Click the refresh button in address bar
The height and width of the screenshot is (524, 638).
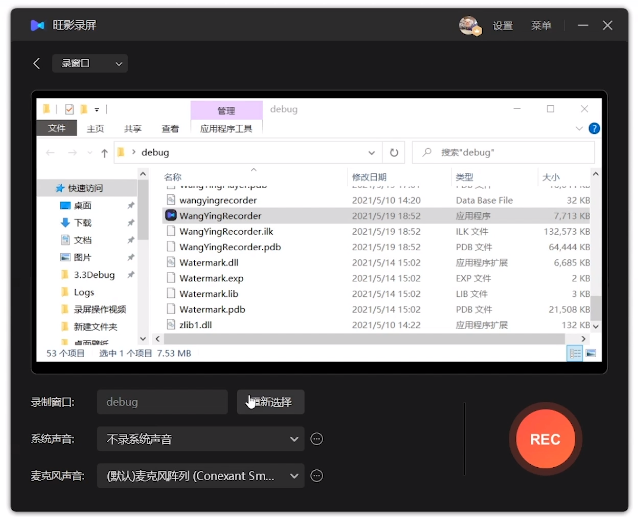click(x=393, y=153)
